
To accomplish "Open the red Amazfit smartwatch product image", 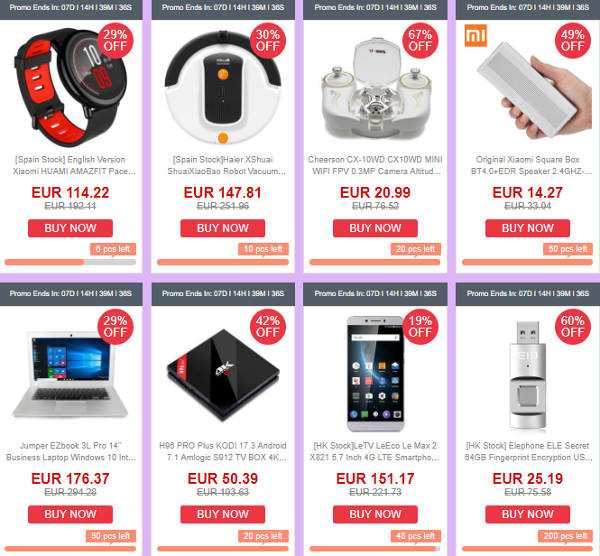I will pos(71,88).
